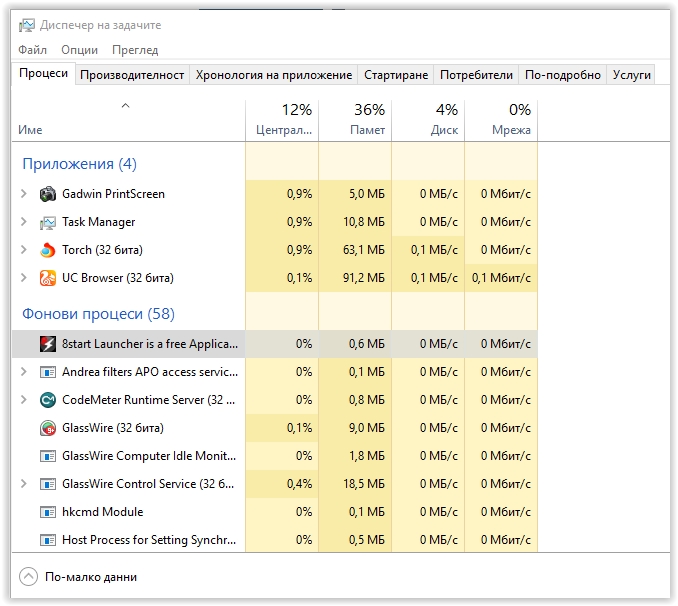Image resolution: width=678 pixels, height=606 pixels.
Task: Click the Диспечер на задачите window title
Action: [x=100, y=25]
